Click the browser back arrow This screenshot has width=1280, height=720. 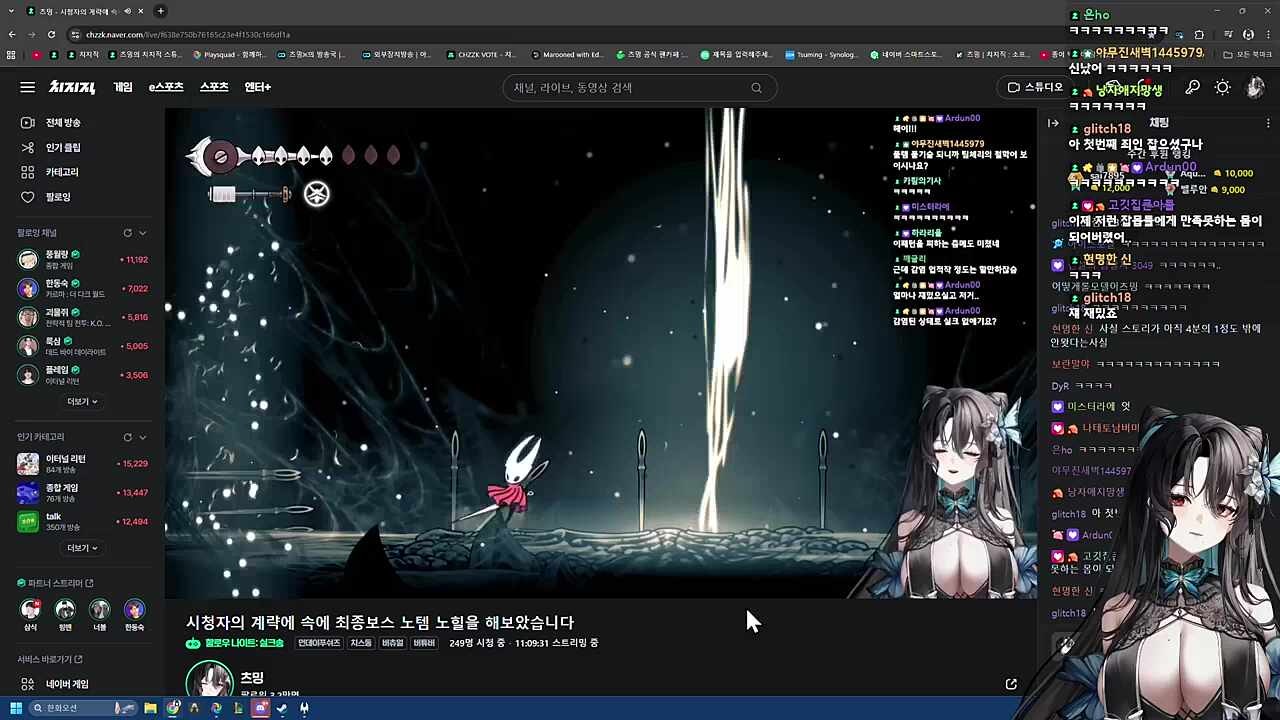(11, 34)
